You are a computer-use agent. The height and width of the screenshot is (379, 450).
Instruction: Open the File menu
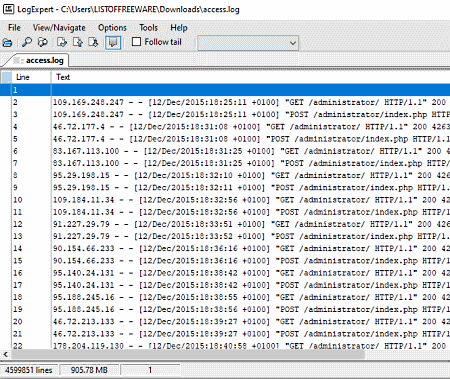pyautogui.click(x=14, y=28)
